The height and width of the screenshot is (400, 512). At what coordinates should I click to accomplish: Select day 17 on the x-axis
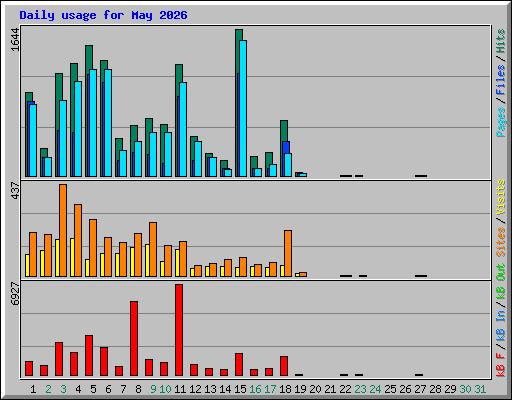click(270, 389)
